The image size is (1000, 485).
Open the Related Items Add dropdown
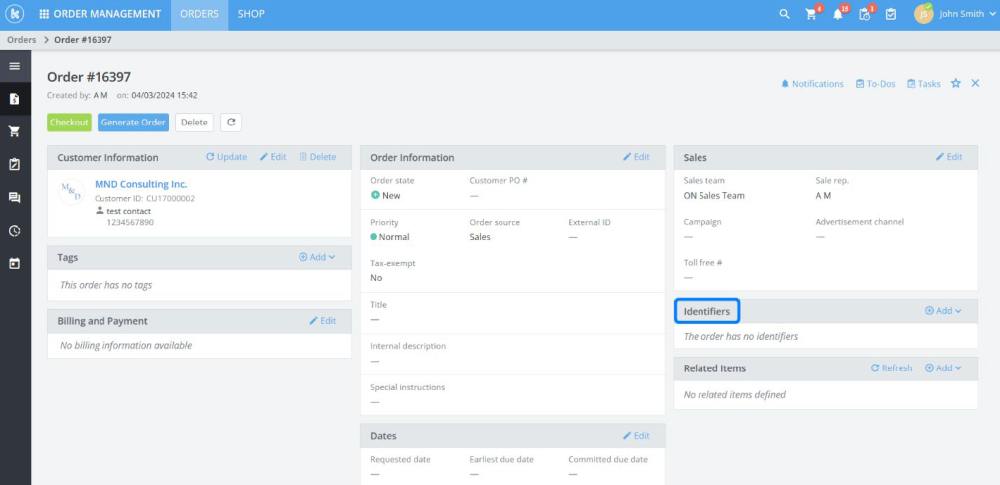click(943, 368)
